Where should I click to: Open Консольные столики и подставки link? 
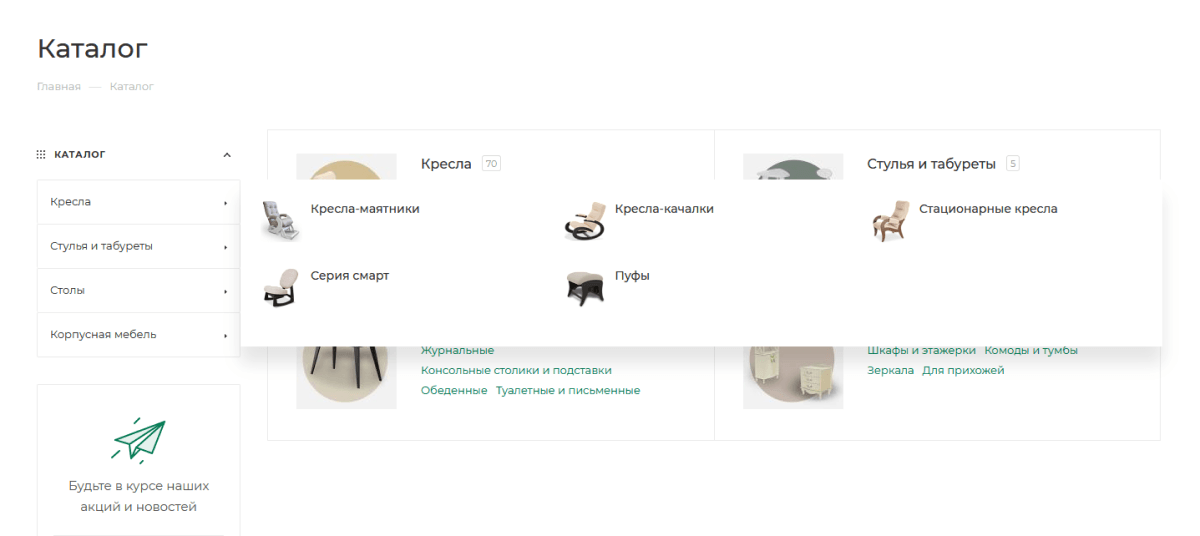click(516, 370)
